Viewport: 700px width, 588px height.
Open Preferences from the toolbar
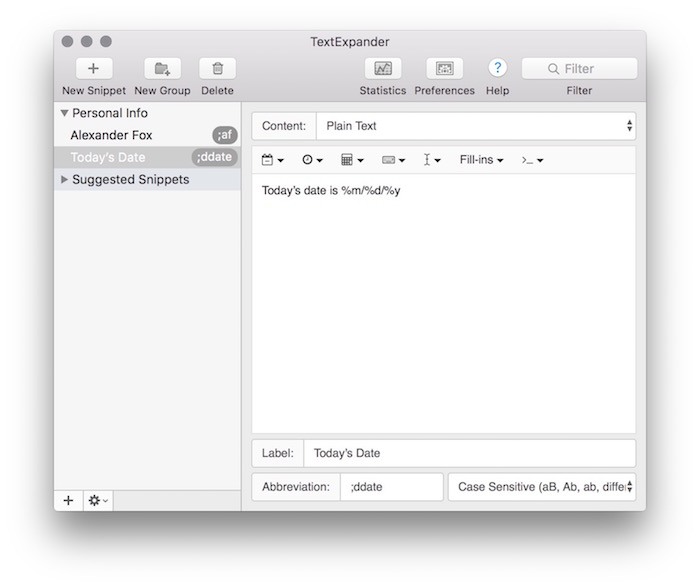[x=445, y=68]
